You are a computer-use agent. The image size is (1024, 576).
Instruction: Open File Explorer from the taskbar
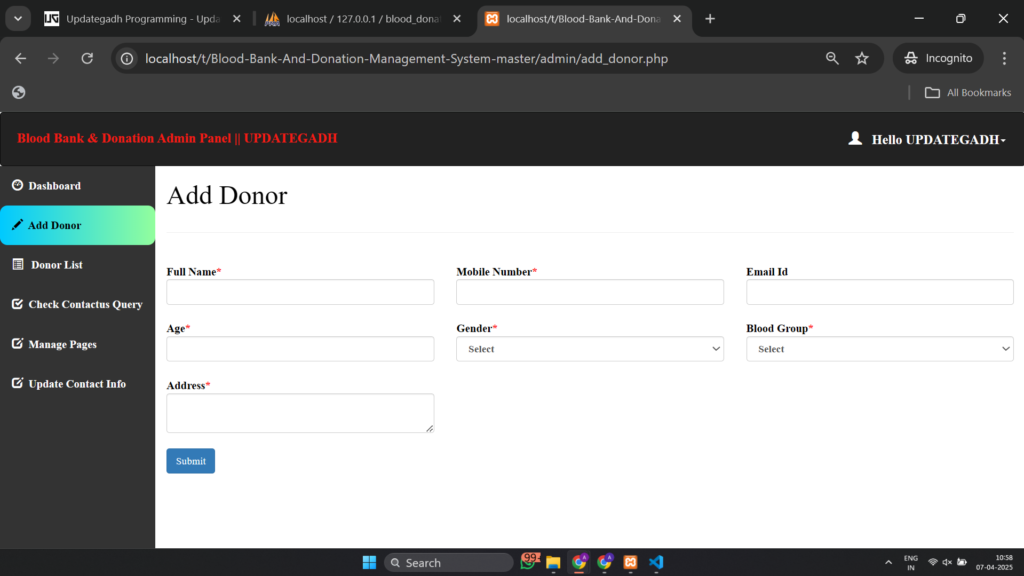click(553, 562)
